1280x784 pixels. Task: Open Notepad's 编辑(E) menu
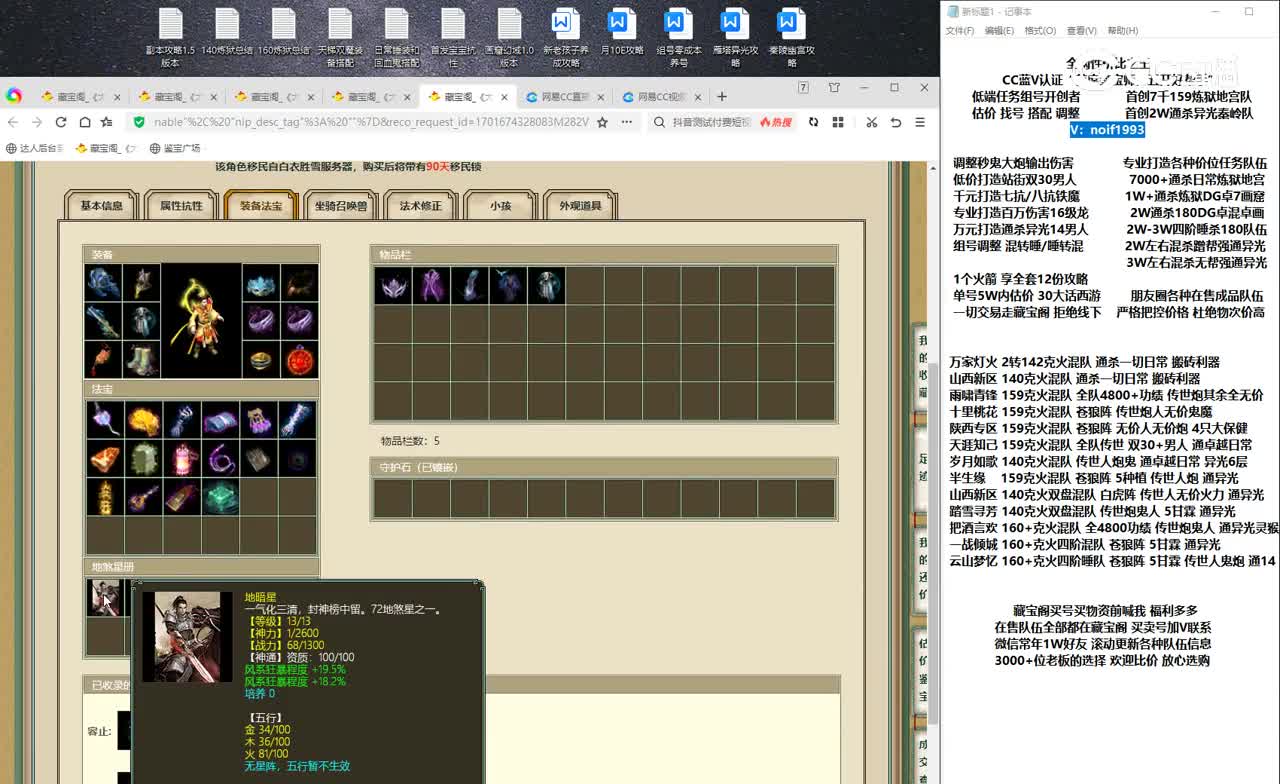click(999, 31)
